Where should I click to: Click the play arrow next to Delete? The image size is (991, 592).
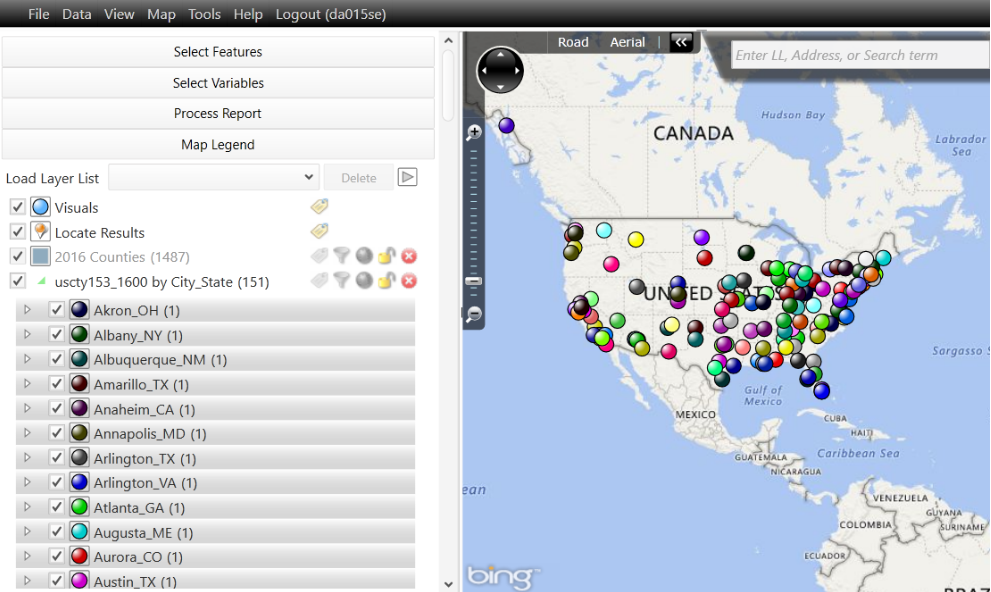408,177
